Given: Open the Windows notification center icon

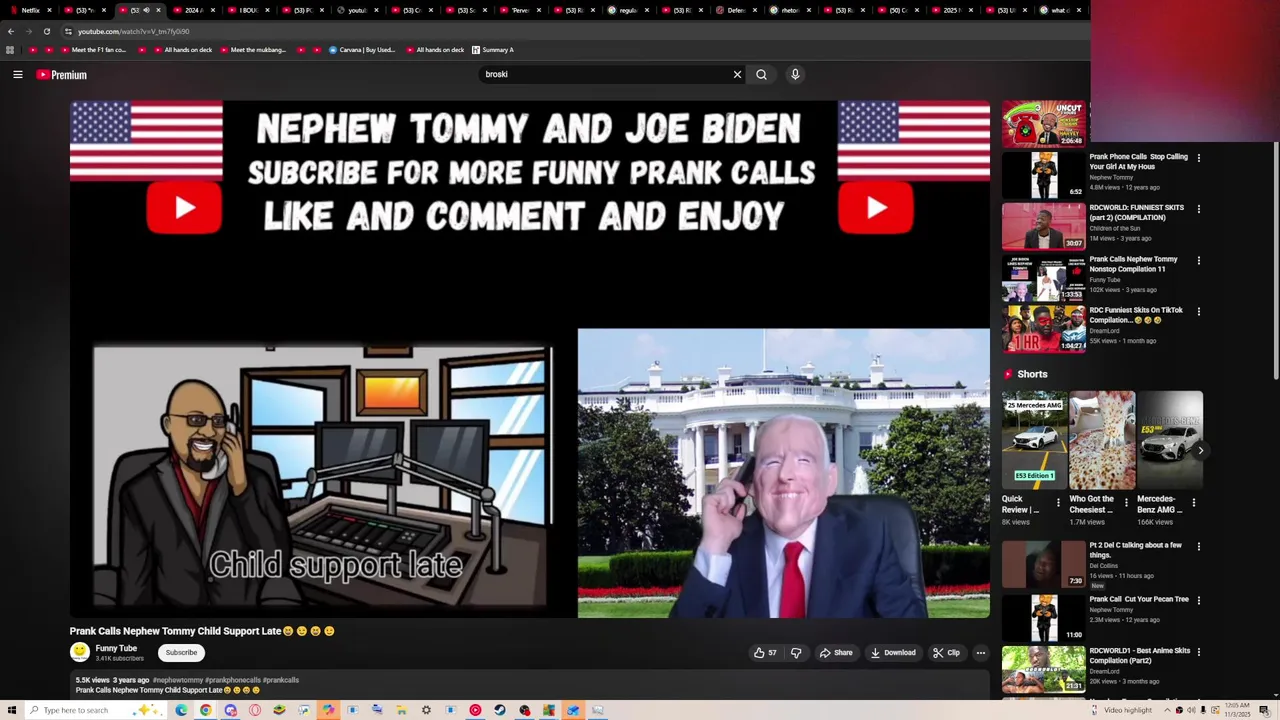Looking at the screenshot, I should point(1264,710).
